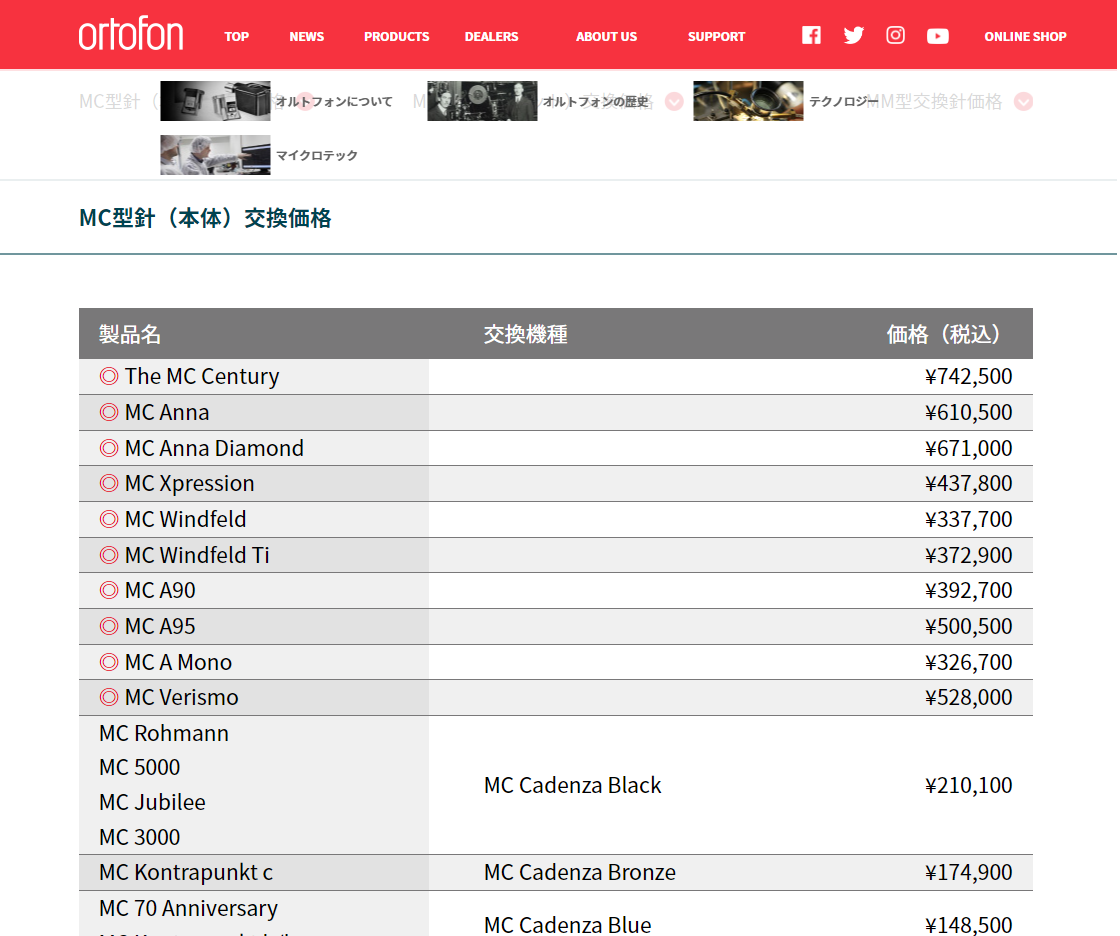Click the マイクロテック thumbnail photo
The width and height of the screenshot is (1120, 936).
click(x=215, y=155)
